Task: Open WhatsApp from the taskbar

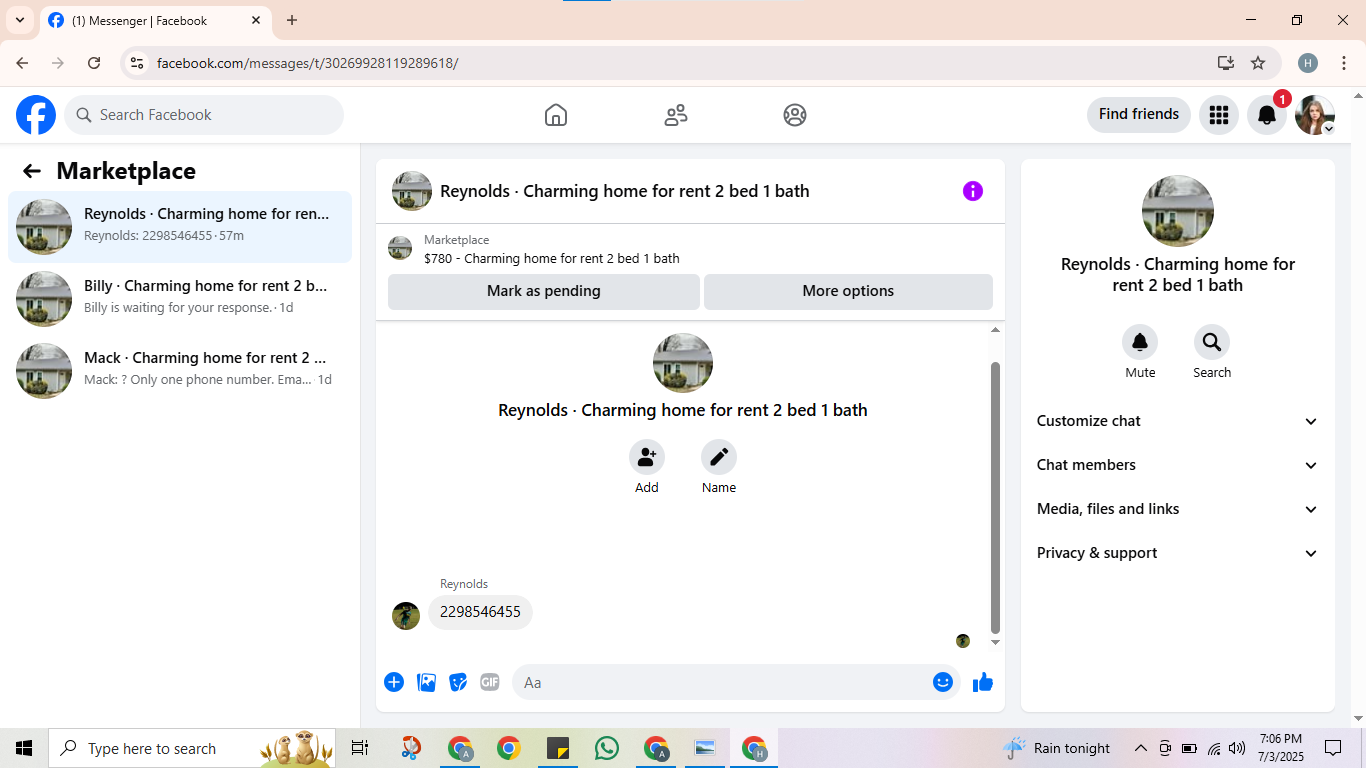Action: pos(606,748)
